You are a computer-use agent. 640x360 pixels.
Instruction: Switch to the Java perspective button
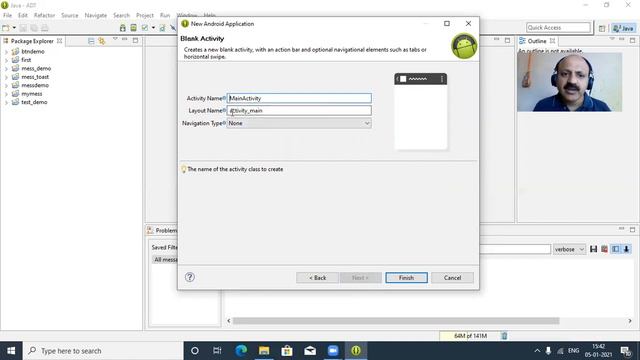click(x=623, y=28)
